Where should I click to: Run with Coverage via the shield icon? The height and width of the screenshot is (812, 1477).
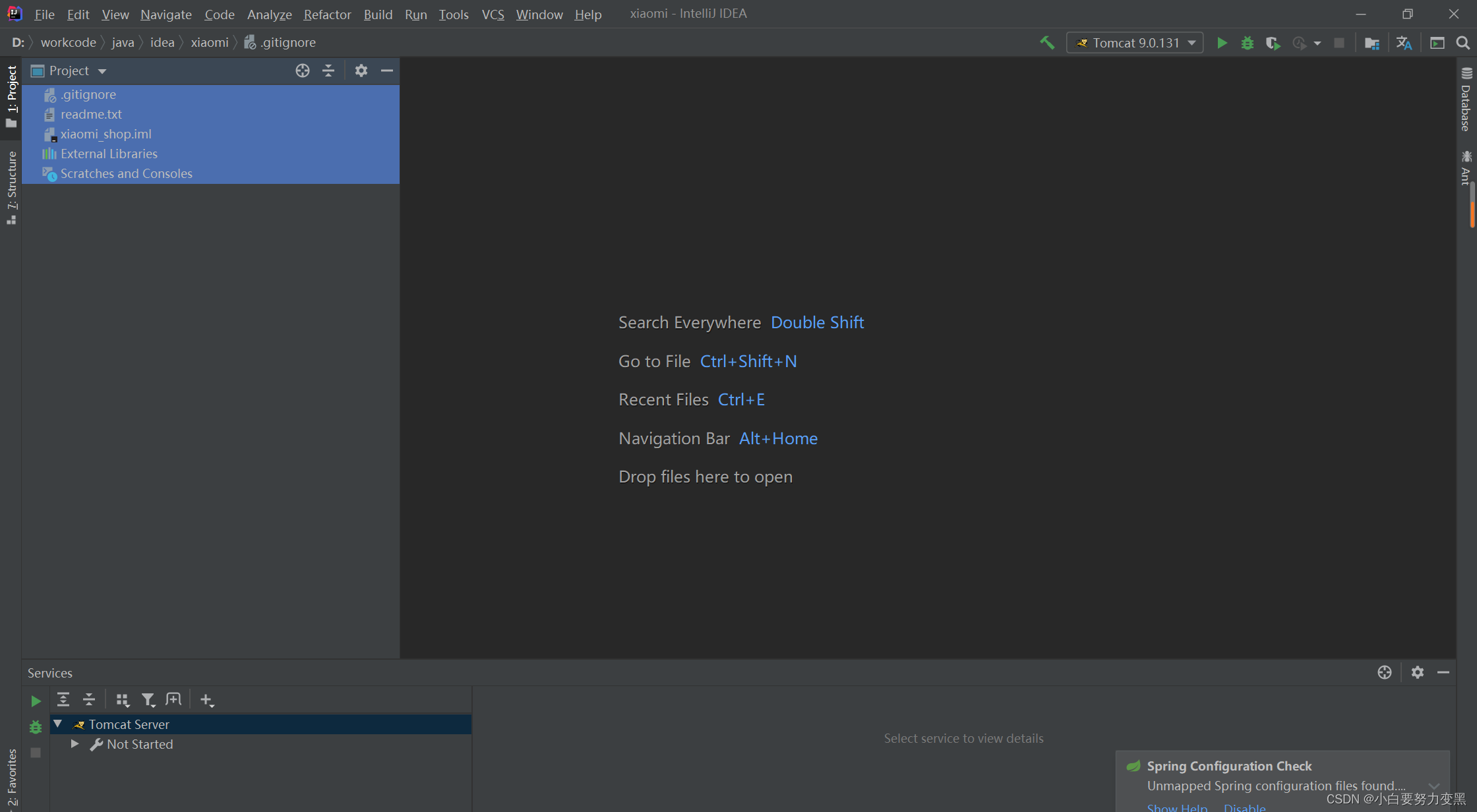(x=1273, y=43)
